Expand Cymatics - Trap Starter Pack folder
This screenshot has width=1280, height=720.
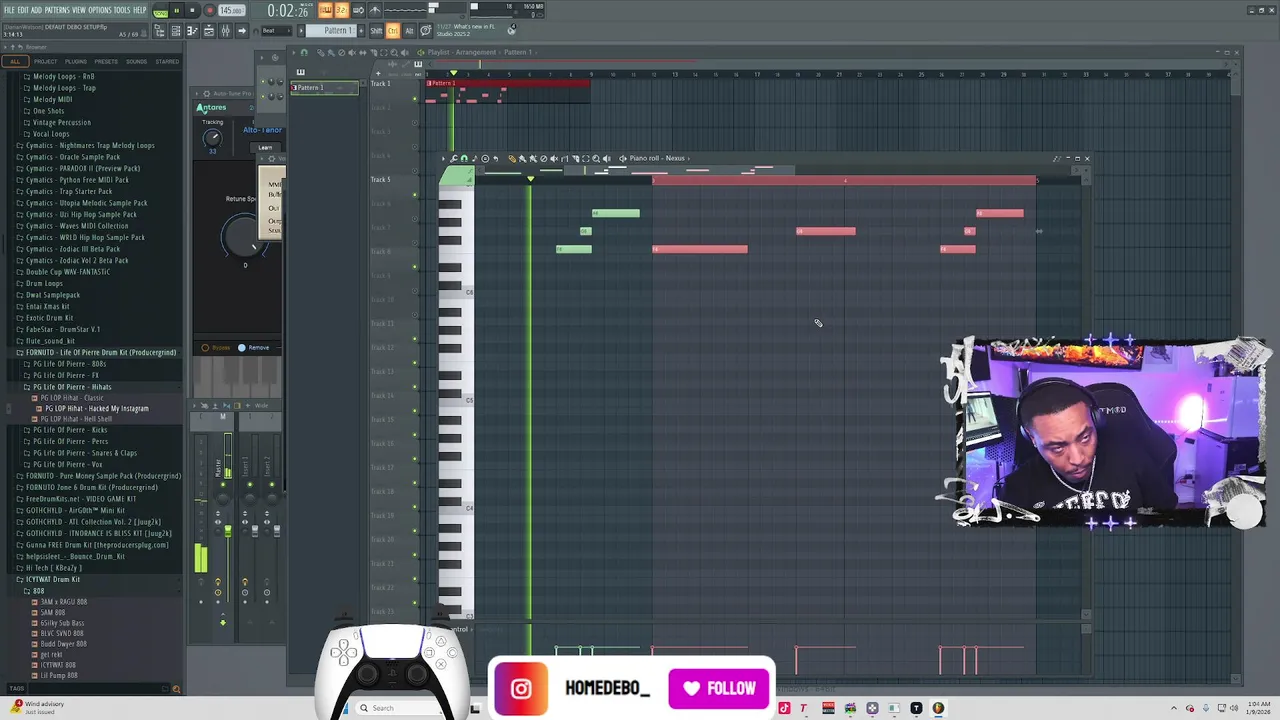coord(68,191)
